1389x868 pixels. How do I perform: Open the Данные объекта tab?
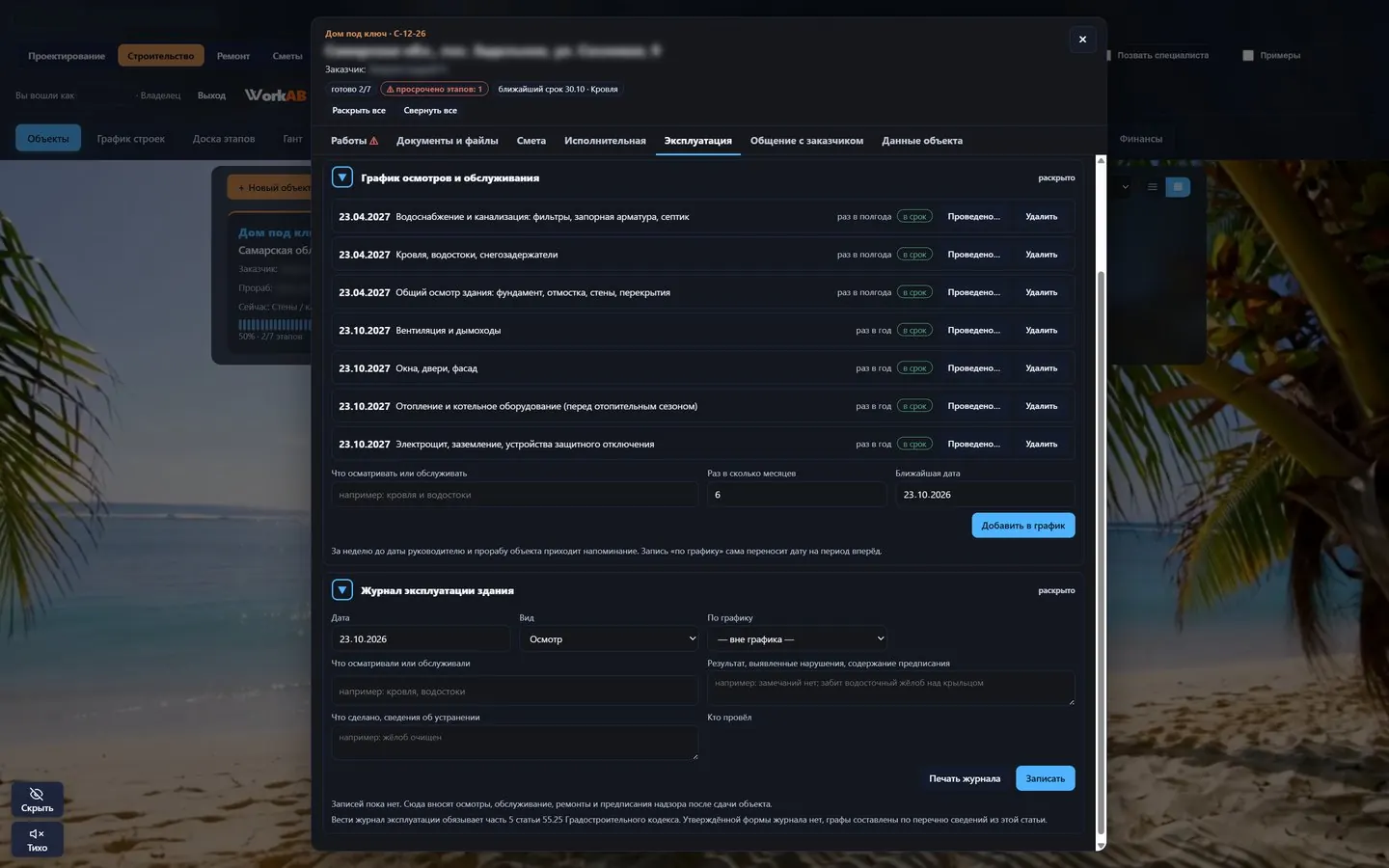(x=922, y=141)
